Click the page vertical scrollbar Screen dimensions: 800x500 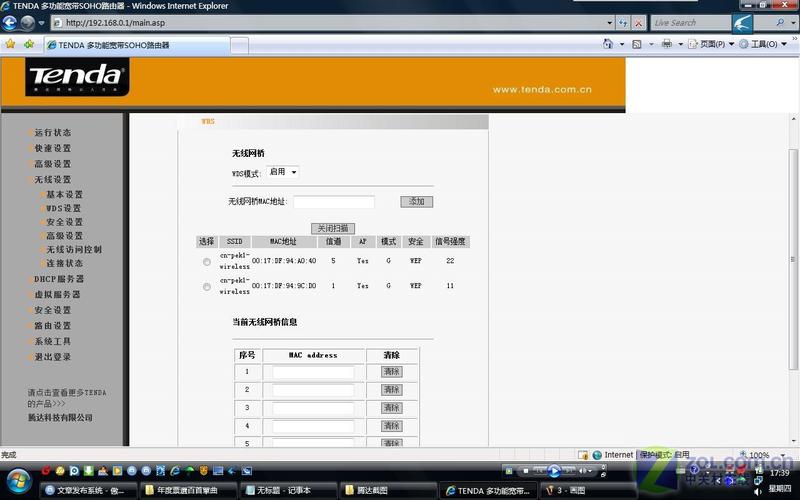click(x=793, y=259)
